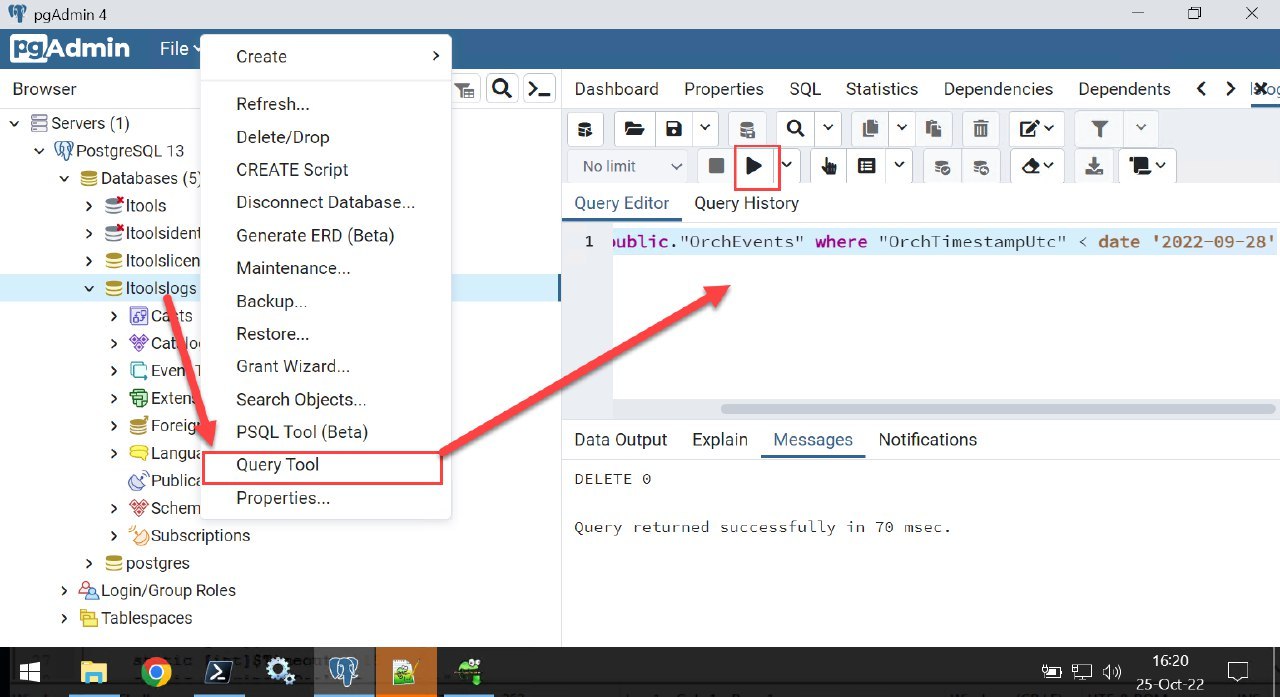Click the Clear eraser icon
This screenshot has width=1280, height=697.
[x=1037, y=166]
